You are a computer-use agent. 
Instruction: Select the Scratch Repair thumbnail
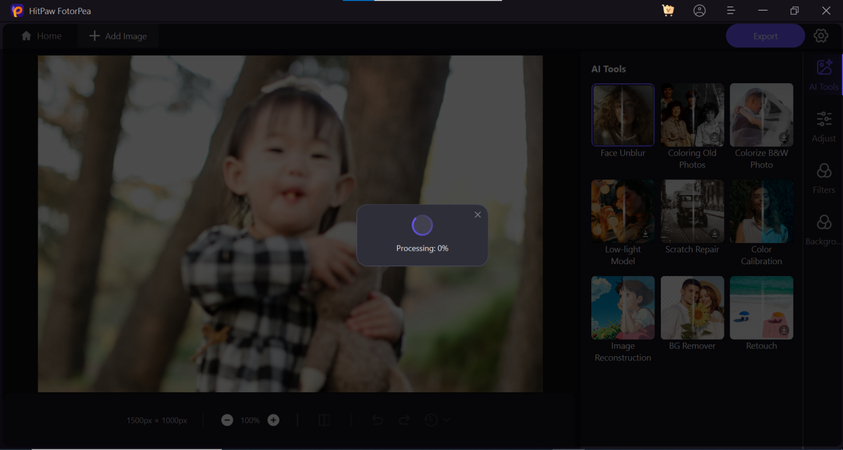tap(692, 211)
